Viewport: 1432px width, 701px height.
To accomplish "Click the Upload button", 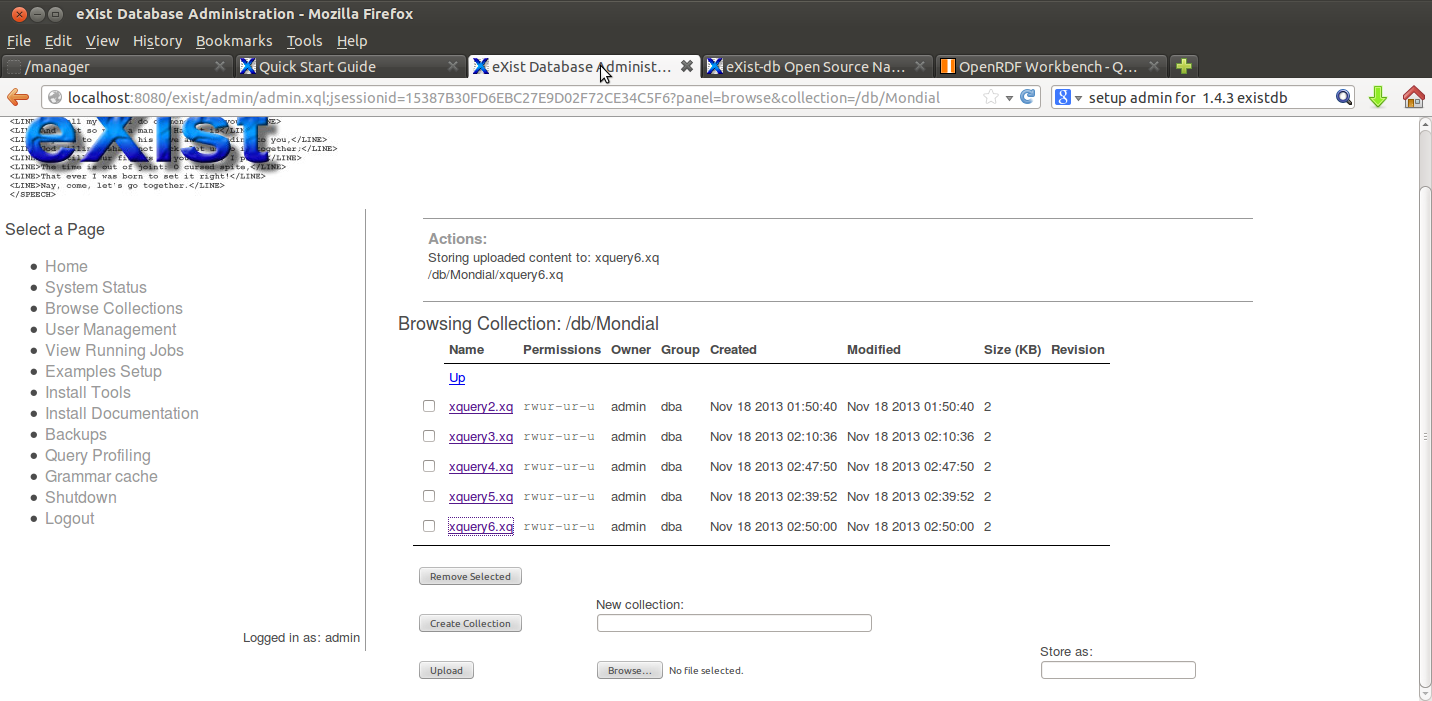I will (x=446, y=670).
